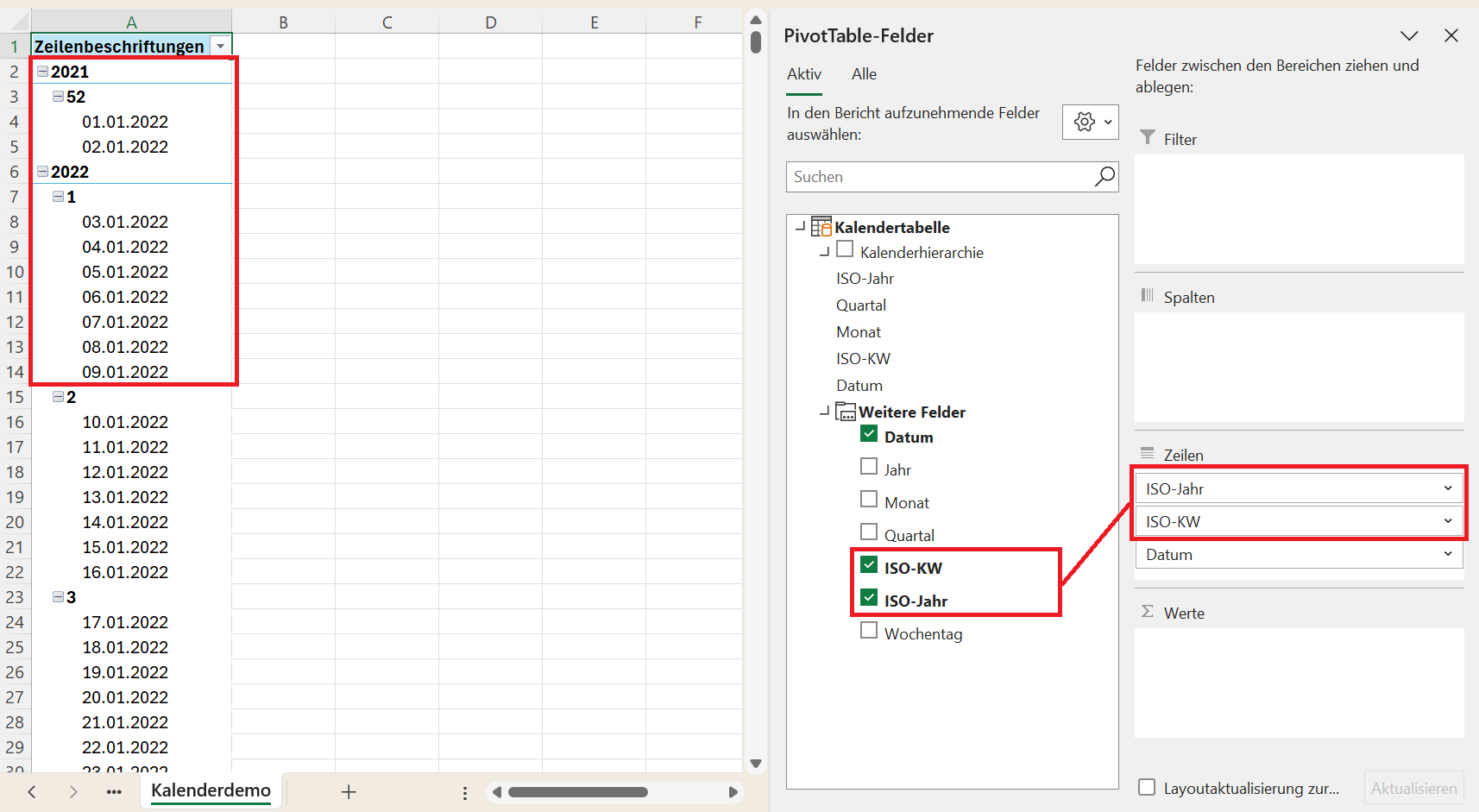Collapse the 2021 year group
The height and width of the screenshot is (812, 1479).
(42, 72)
